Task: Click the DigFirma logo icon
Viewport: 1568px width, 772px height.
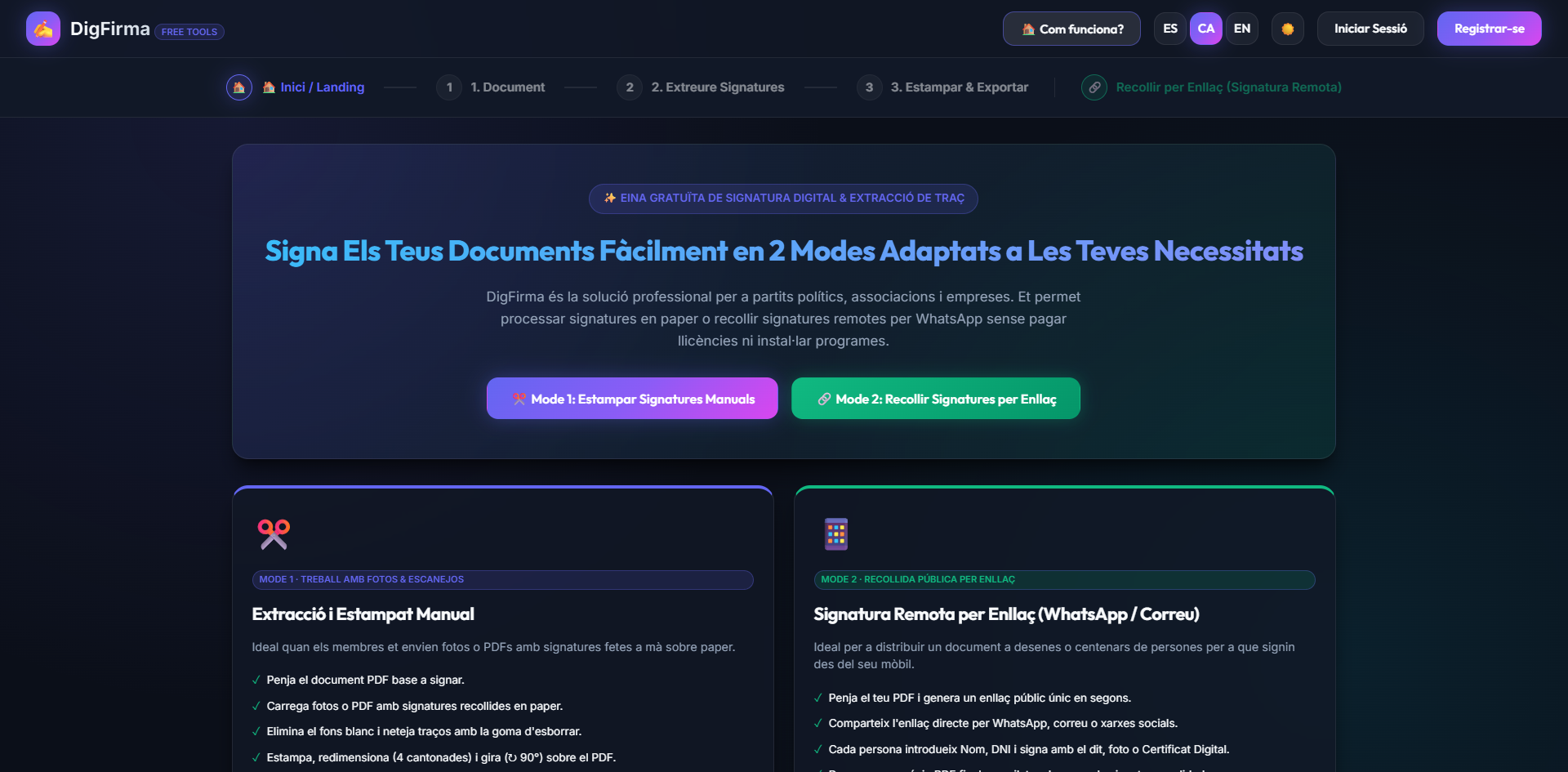Action: pyautogui.click(x=43, y=29)
